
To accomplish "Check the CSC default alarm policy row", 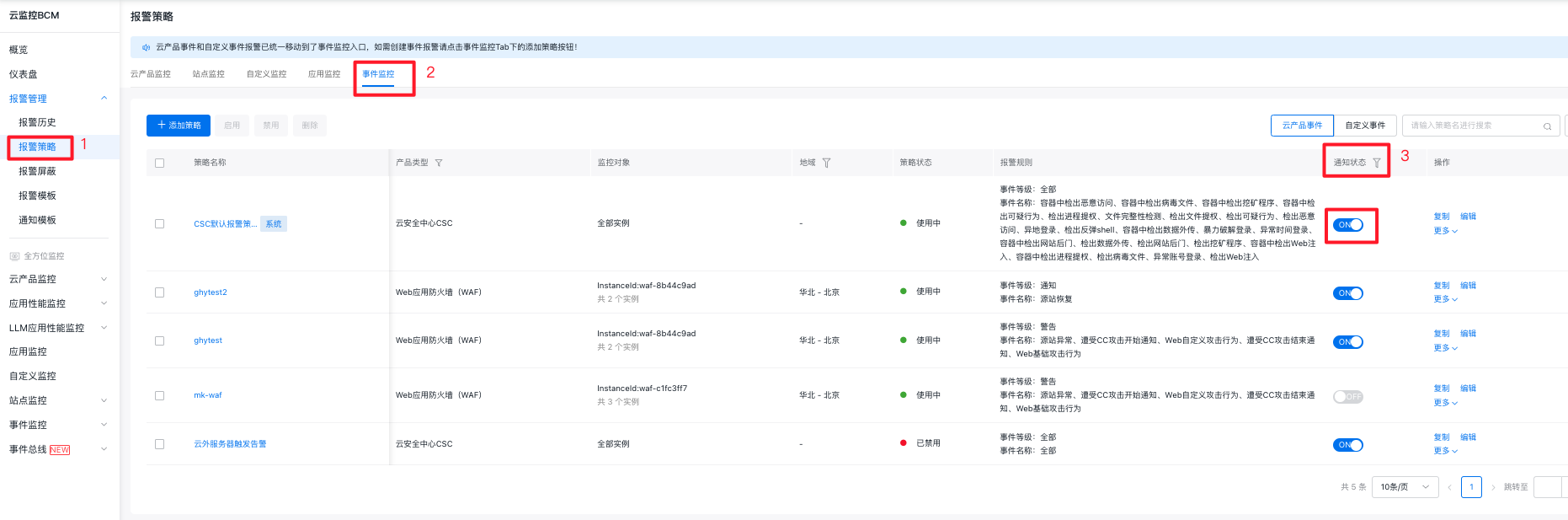I will point(159,223).
